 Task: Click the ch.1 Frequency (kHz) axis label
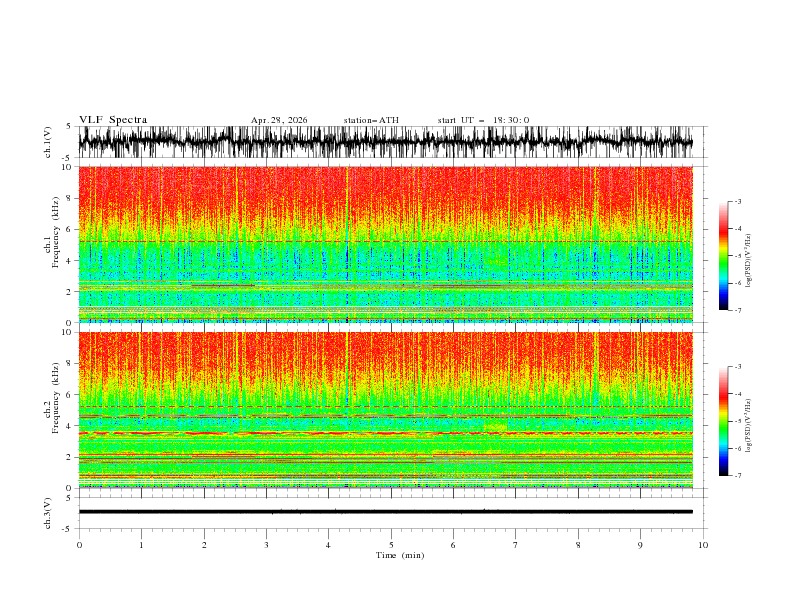click(x=52, y=244)
